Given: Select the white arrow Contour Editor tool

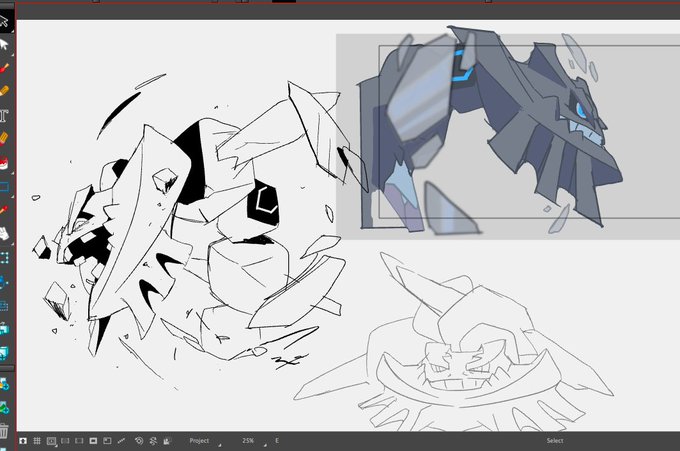Looking at the screenshot, I should click(x=4, y=44).
